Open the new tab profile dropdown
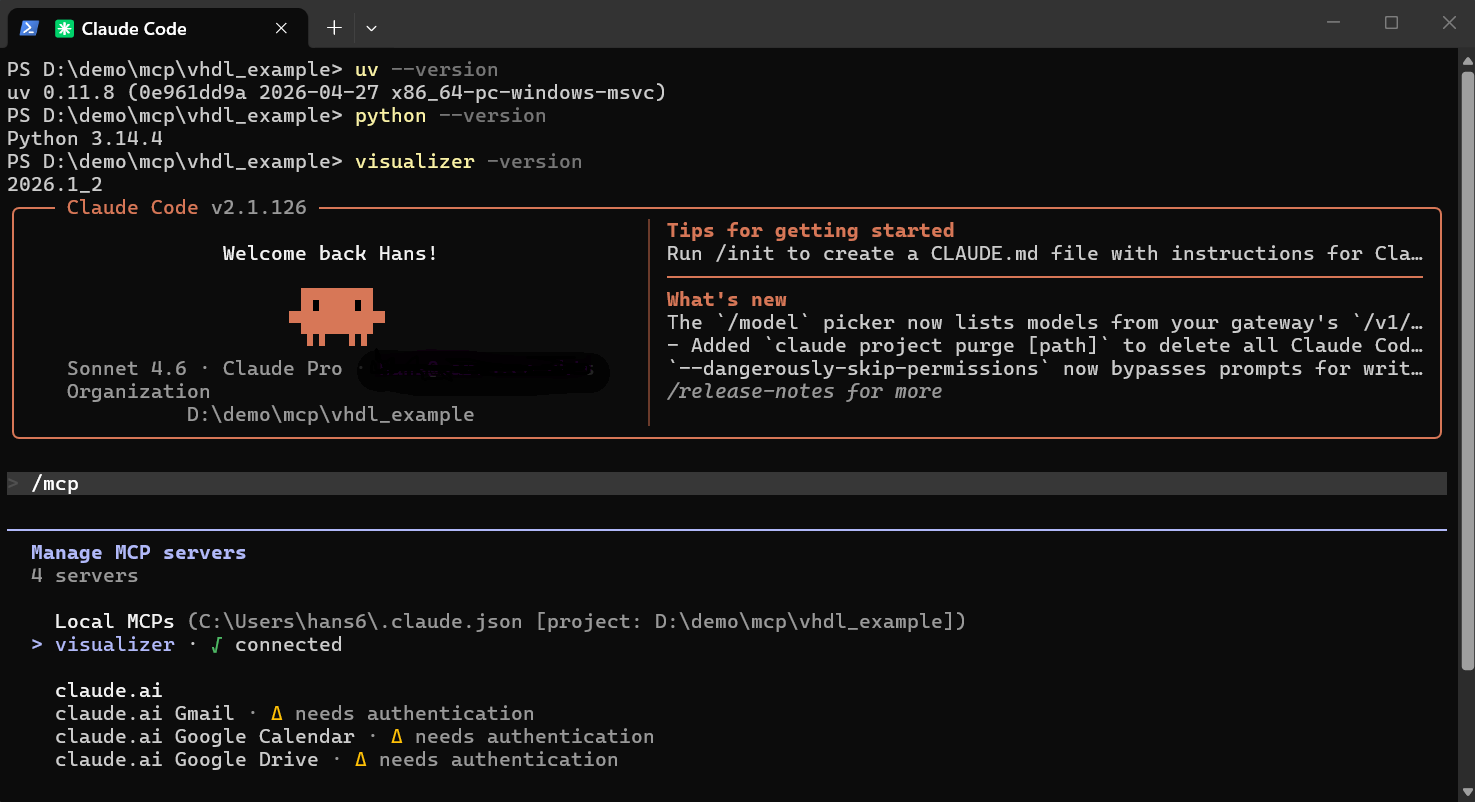The width and height of the screenshot is (1475, 802). (x=371, y=28)
